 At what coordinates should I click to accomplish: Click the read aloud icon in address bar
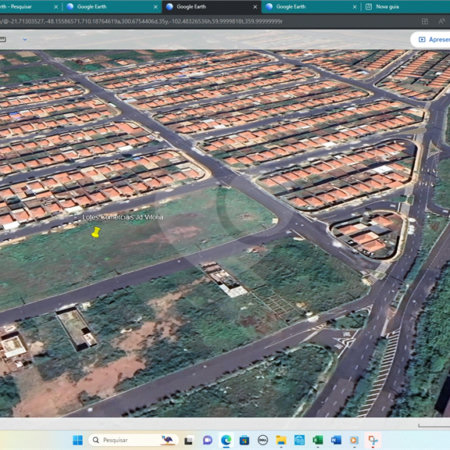coord(442,21)
